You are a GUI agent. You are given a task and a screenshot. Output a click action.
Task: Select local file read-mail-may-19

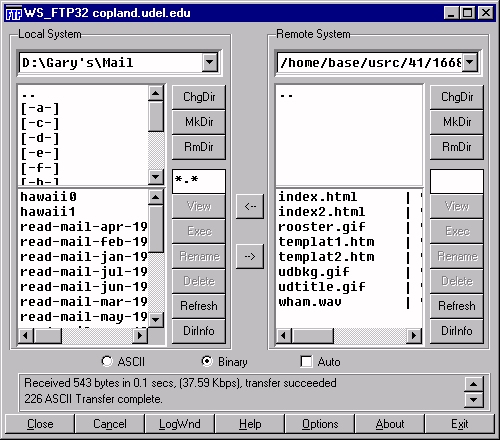[83, 317]
